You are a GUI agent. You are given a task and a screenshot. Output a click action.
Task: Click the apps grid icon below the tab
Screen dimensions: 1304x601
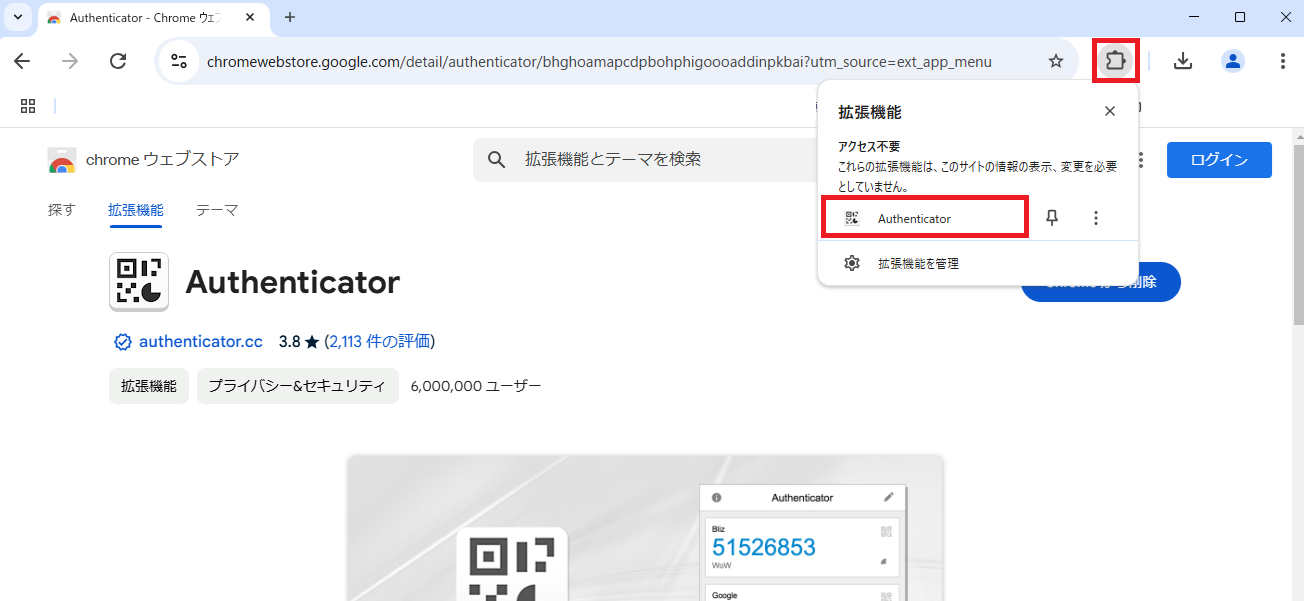[x=27, y=106]
